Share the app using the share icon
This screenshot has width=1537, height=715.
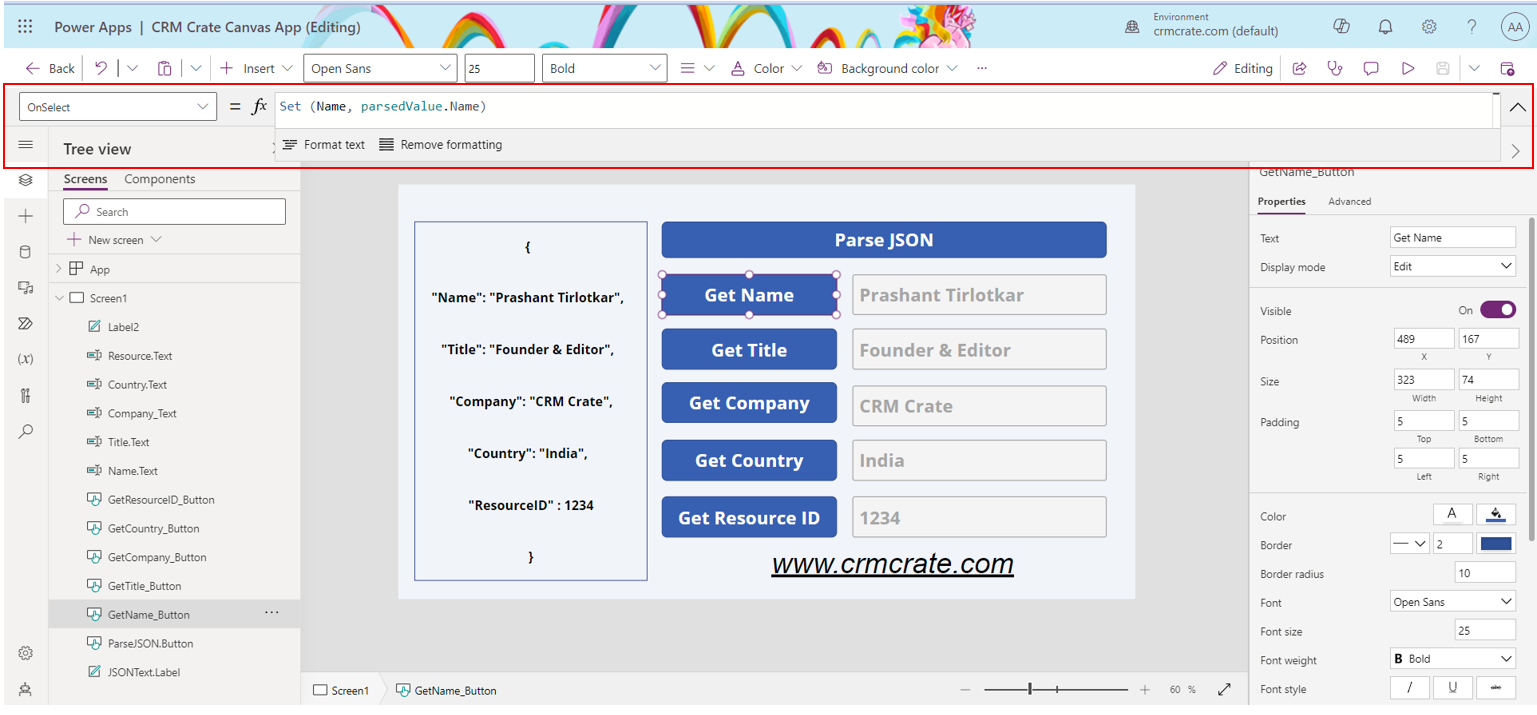click(x=1299, y=67)
